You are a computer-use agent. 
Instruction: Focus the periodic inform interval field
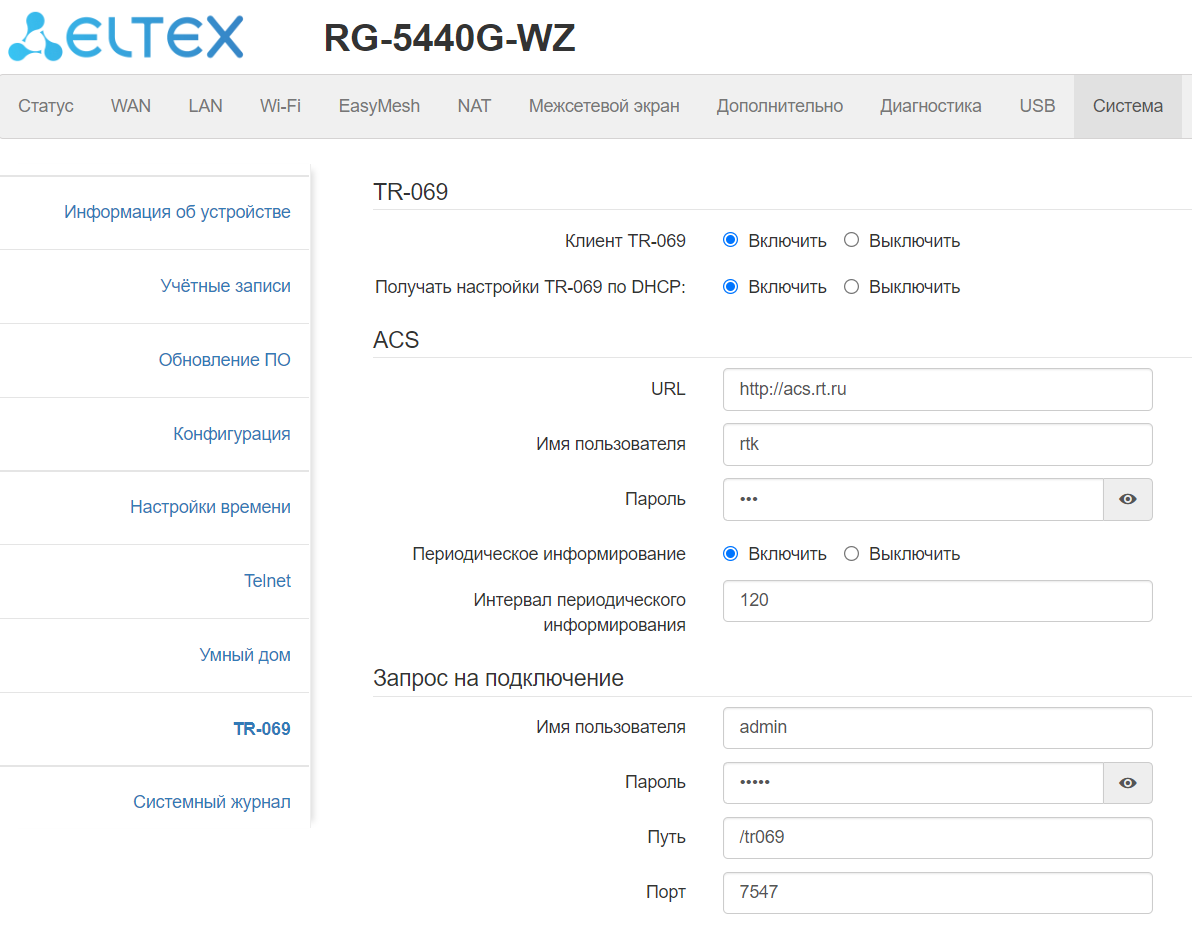click(937, 601)
